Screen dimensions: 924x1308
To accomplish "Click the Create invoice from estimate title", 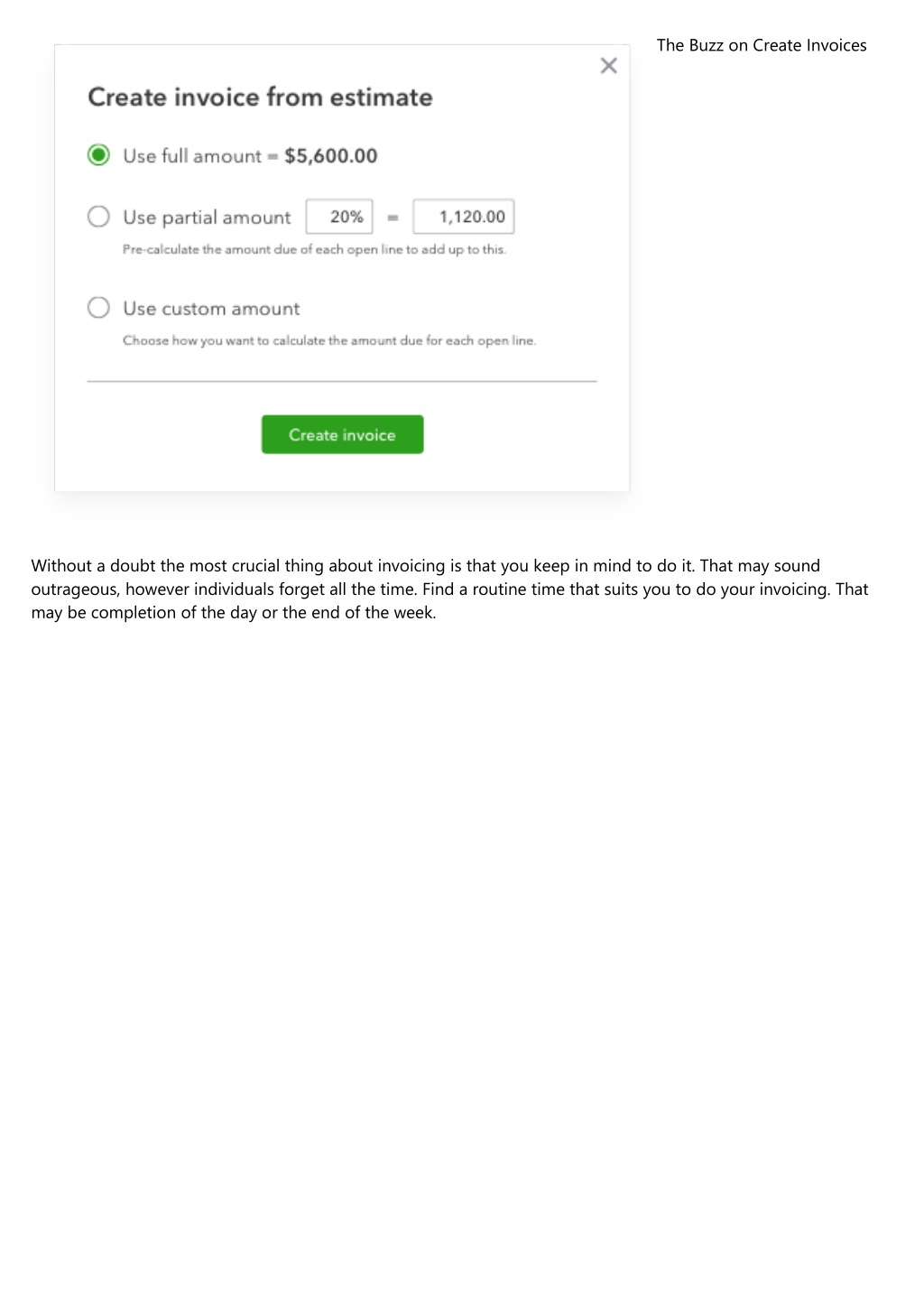I will tap(260, 97).
